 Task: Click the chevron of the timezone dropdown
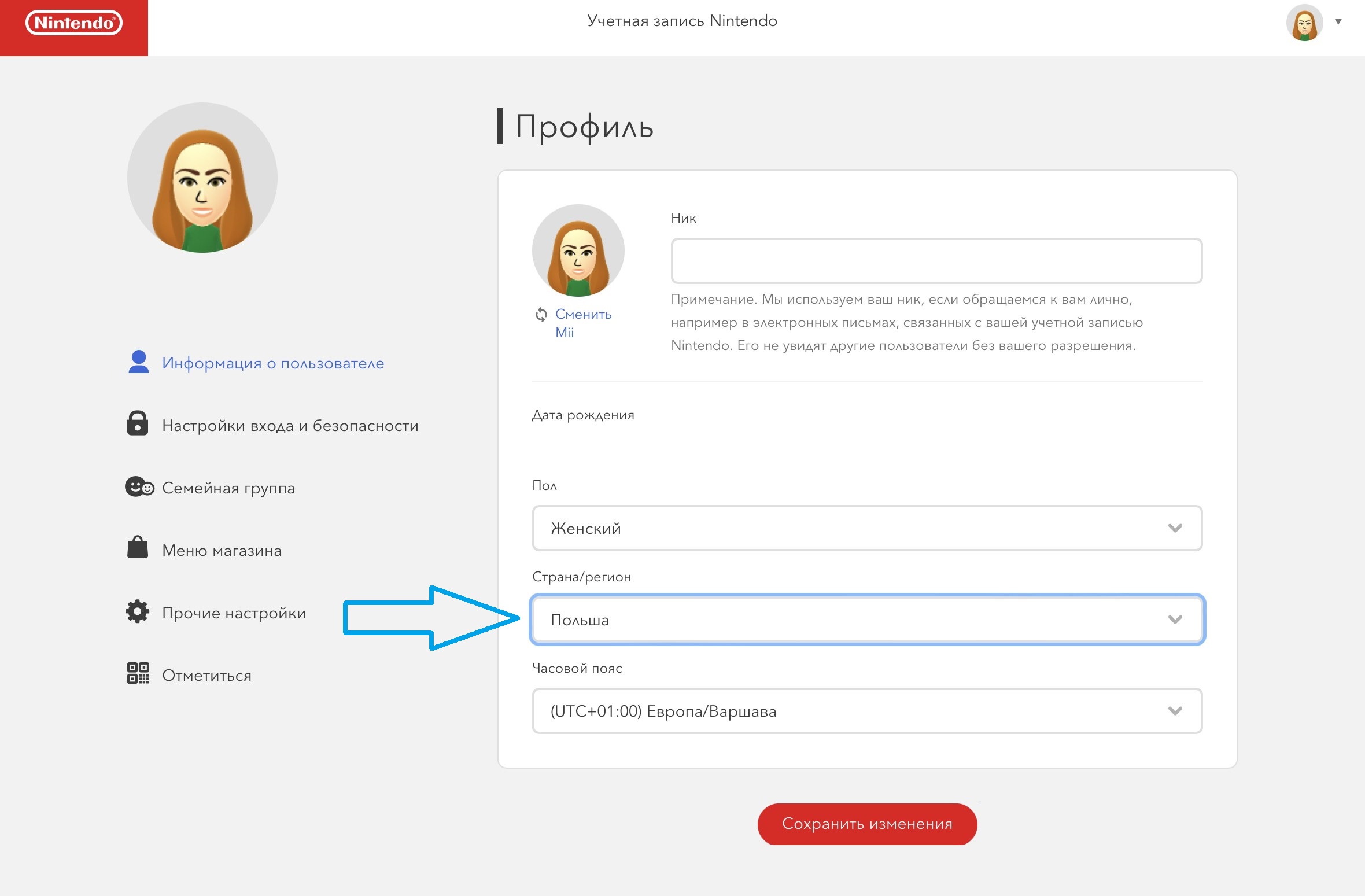1175,711
